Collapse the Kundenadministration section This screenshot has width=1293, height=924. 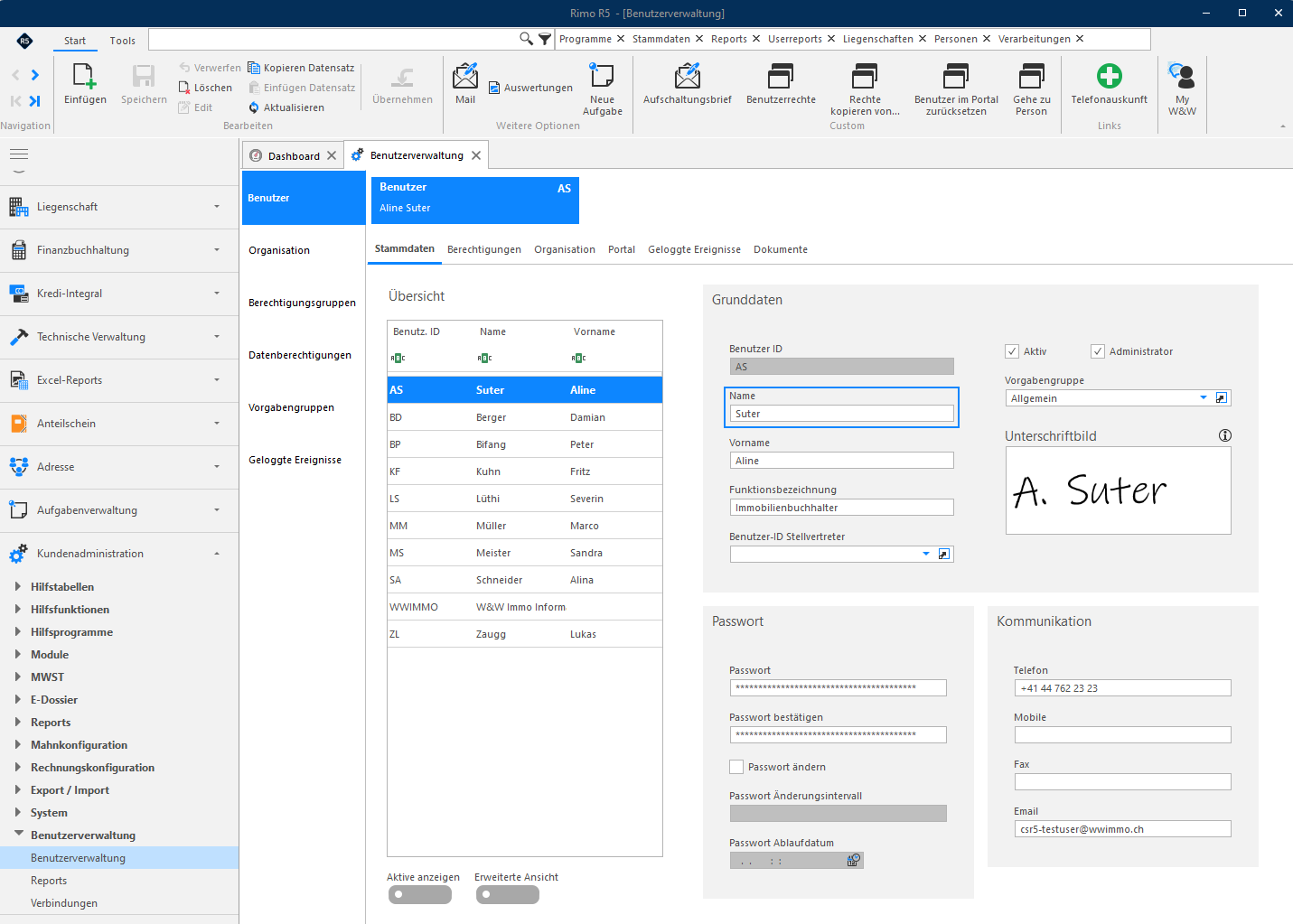click(119, 554)
